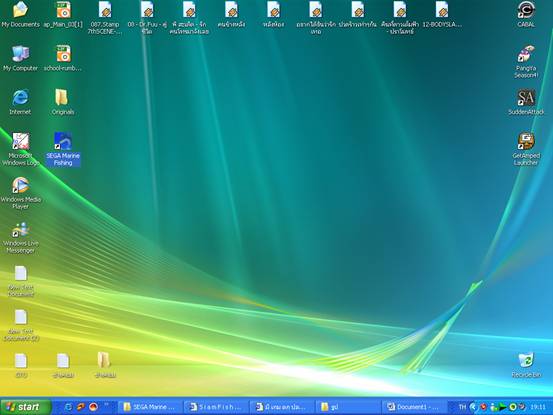Select the 087.Stamp 7thSCENE audio file

tap(105, 18)
